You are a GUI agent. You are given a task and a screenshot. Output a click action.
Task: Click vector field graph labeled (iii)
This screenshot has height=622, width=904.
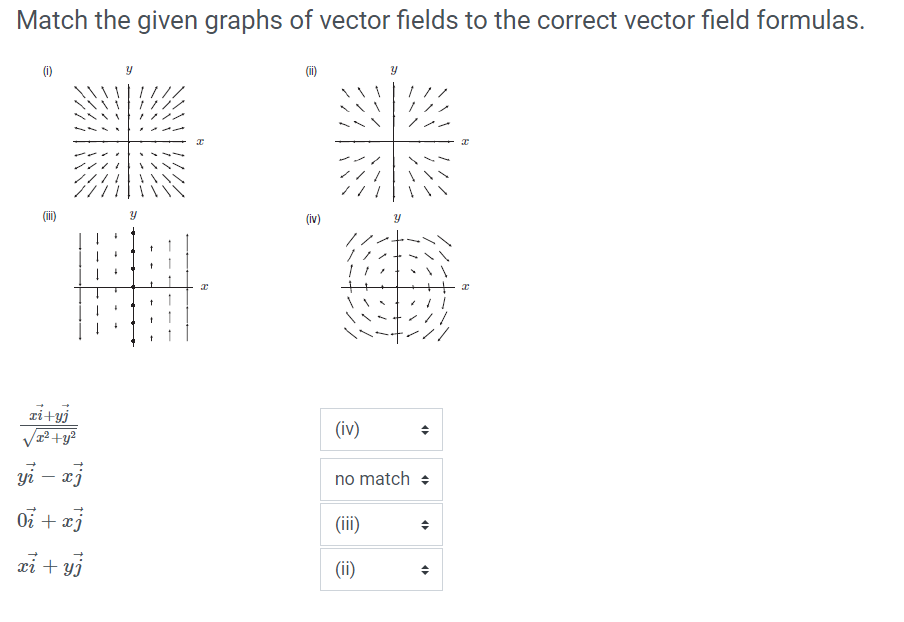tap(135, 285)
